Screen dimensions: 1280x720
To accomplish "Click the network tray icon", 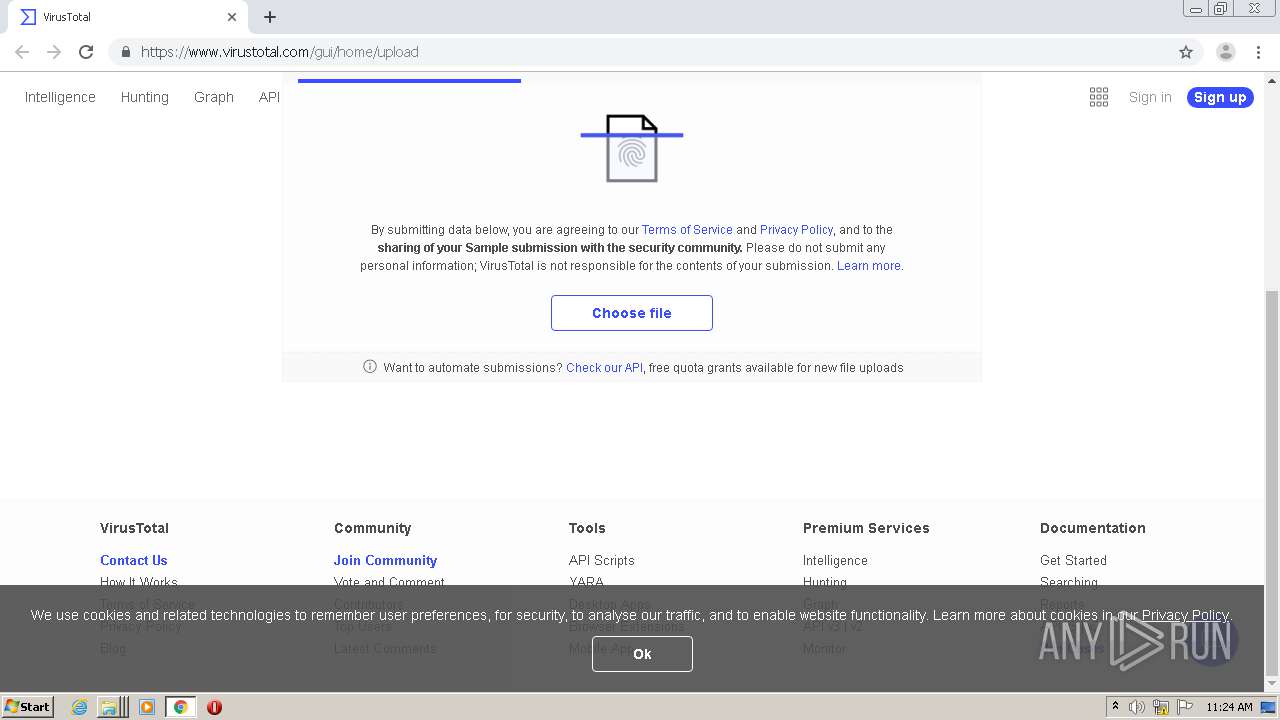I will coord(1160,707).
